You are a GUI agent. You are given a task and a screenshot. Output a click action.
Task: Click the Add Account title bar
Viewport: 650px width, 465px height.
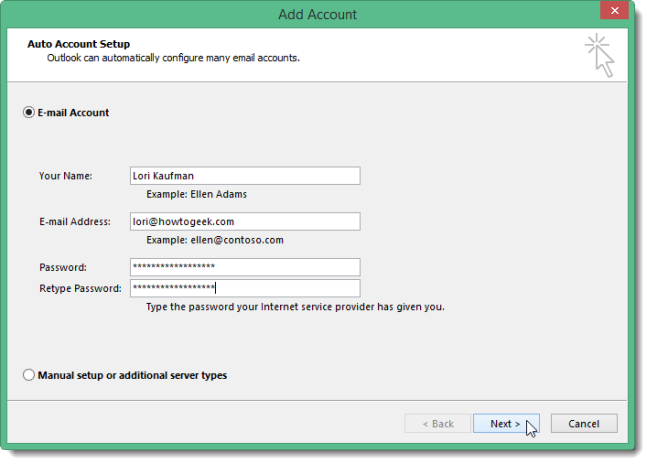click(318, 14)
